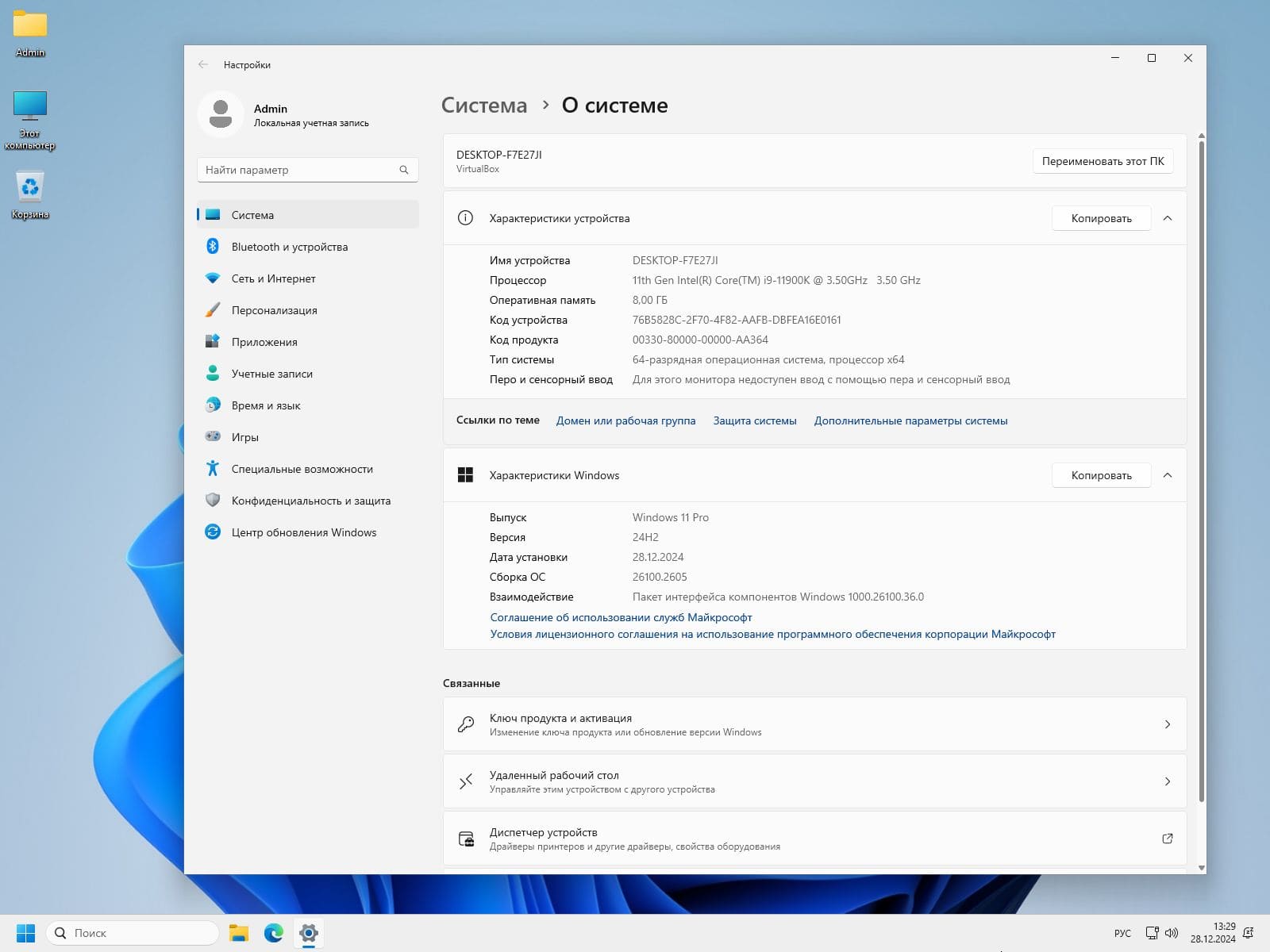Viewport: 1270px width, 952px height.
Task: Click the Time and language clock icon
Action: [213, 405]
